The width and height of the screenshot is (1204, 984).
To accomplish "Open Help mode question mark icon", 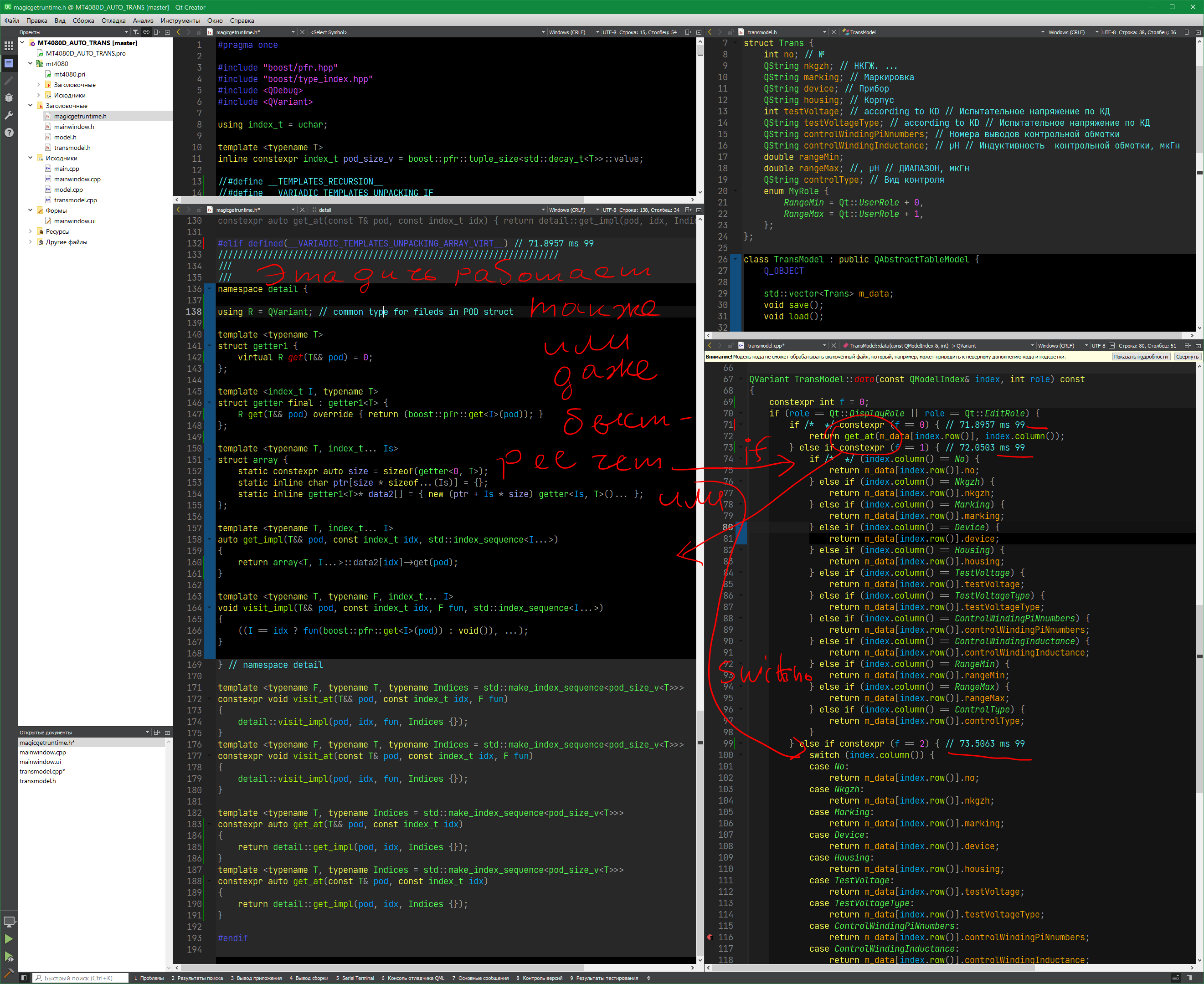I will coord(9,133).
